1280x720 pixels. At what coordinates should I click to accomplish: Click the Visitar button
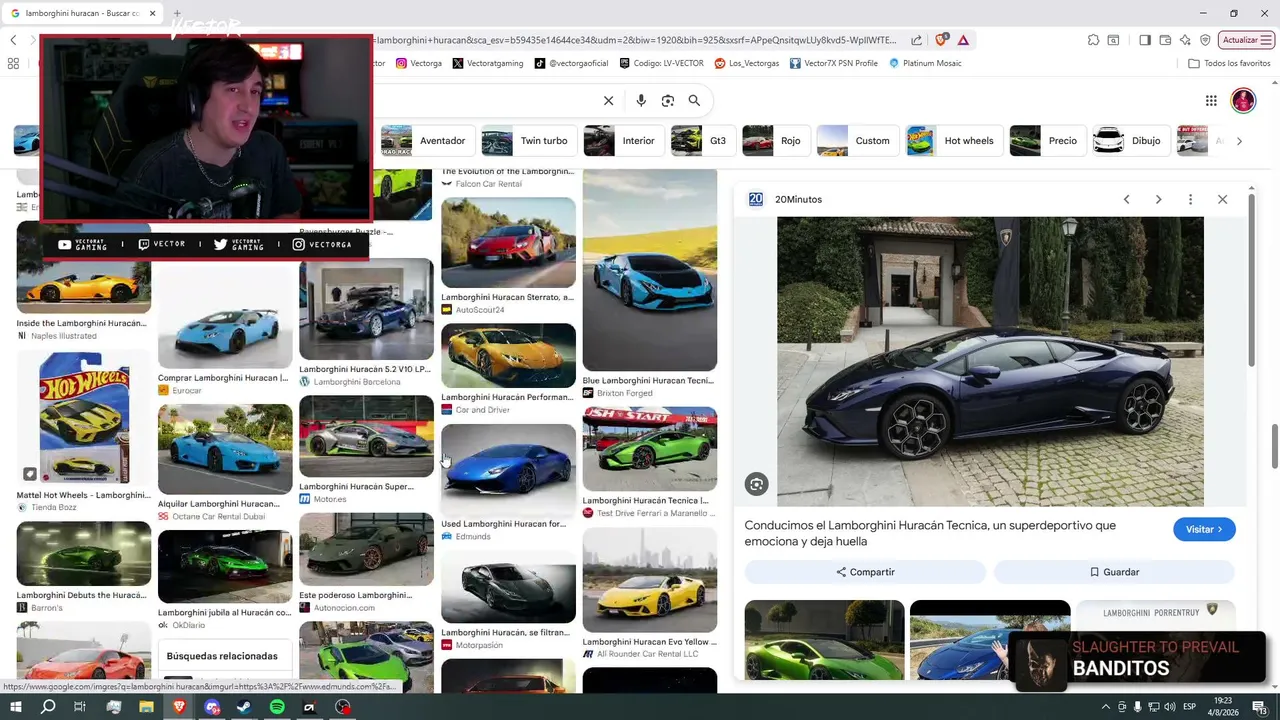pyautogui.click(x=1204, y=529)
